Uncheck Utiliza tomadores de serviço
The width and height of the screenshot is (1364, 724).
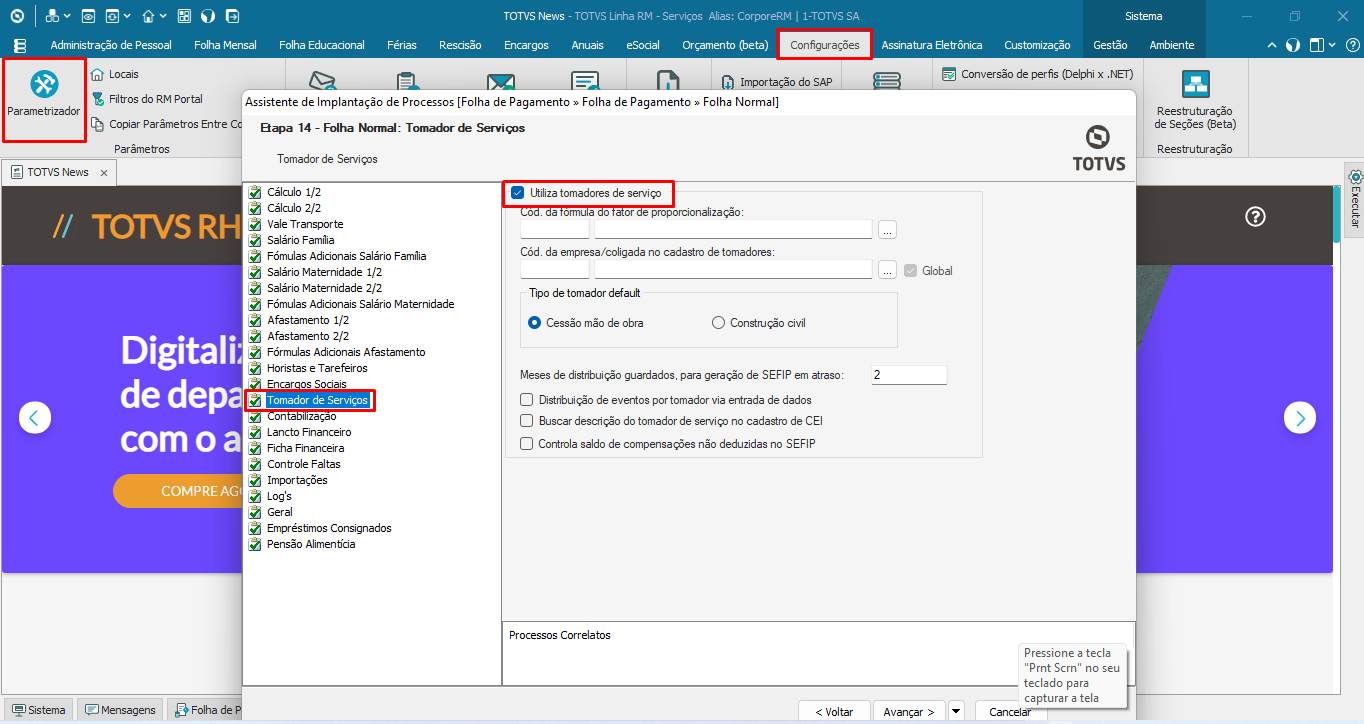[517, 192]
